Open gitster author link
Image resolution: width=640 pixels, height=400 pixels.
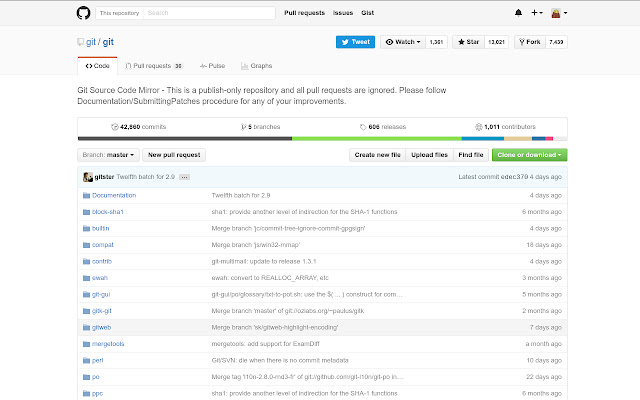104,177
